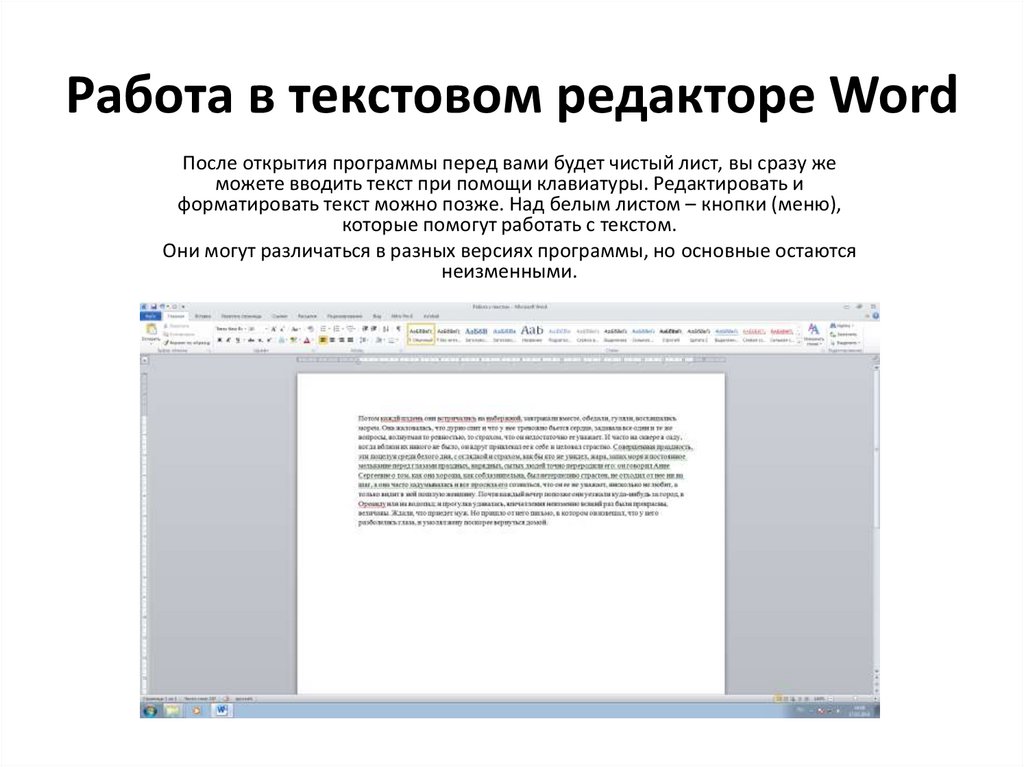Open the Windows Start menu orb
The image size is (1024, 767).
click(150, 710)
